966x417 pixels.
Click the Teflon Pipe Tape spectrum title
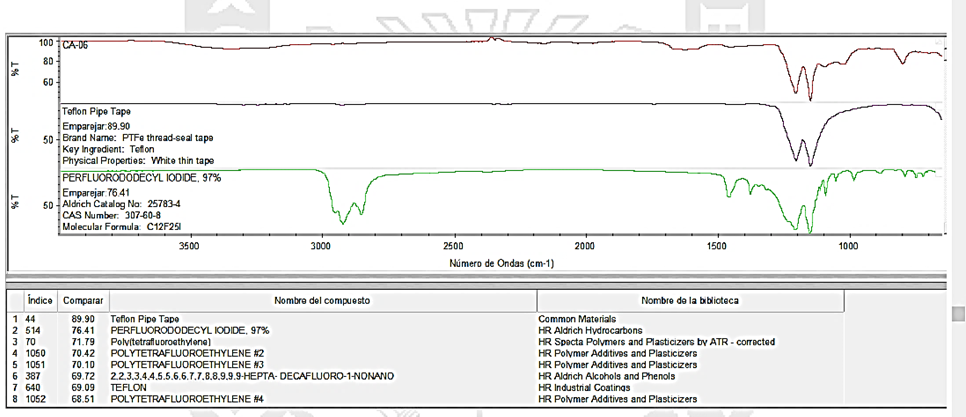click(96, 112)
